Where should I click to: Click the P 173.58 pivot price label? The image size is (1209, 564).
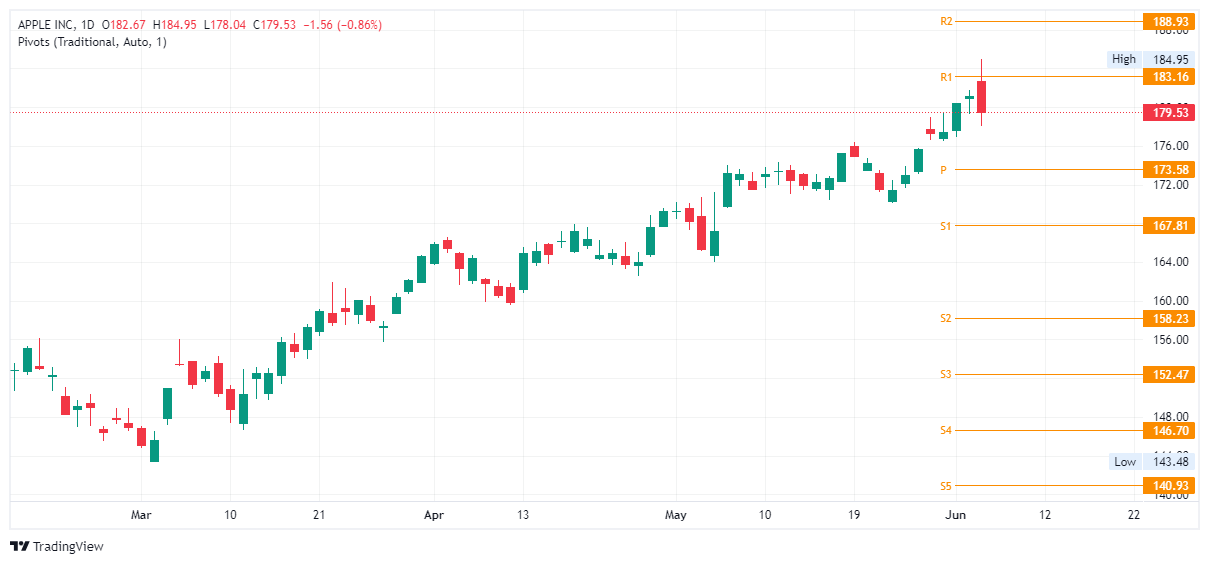coord(1169,170)
